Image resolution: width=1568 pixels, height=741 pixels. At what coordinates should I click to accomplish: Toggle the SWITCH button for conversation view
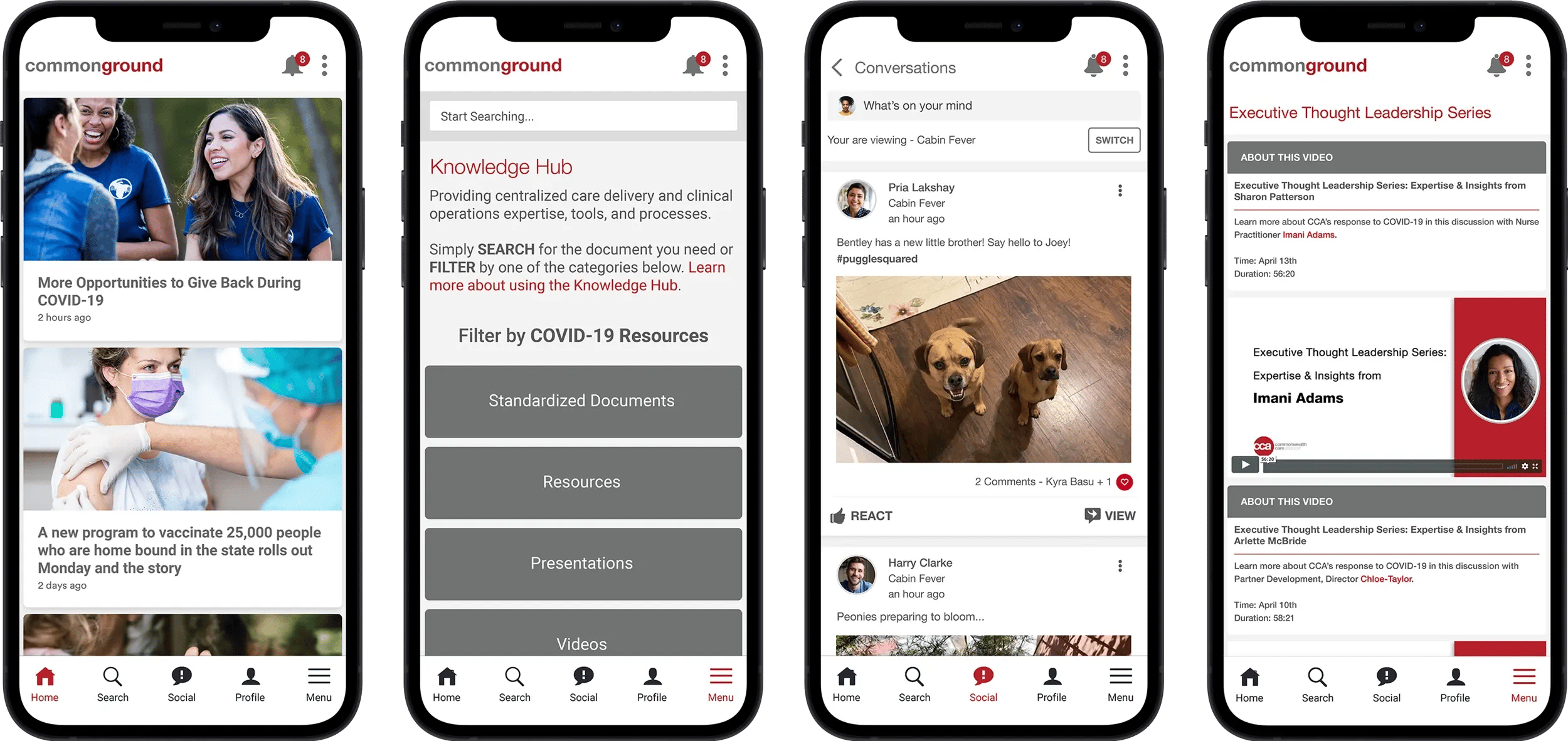coord(1113,140)
